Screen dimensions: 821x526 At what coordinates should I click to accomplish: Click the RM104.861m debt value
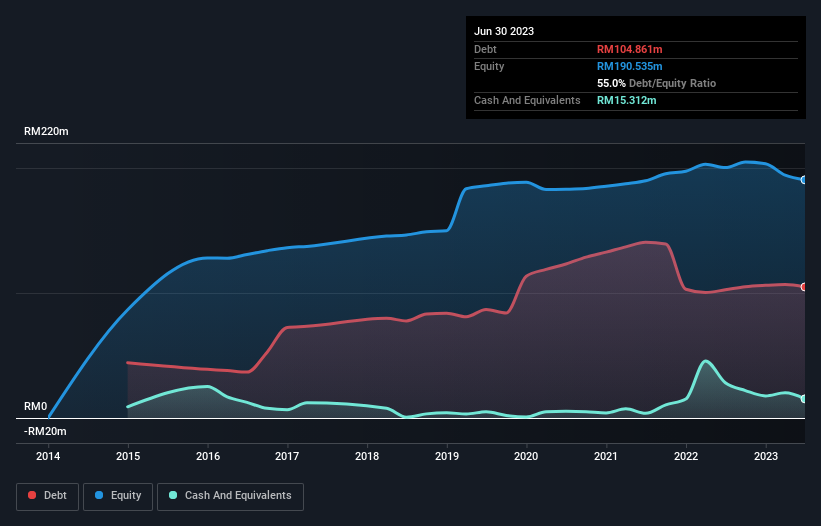tap(629, 49)
